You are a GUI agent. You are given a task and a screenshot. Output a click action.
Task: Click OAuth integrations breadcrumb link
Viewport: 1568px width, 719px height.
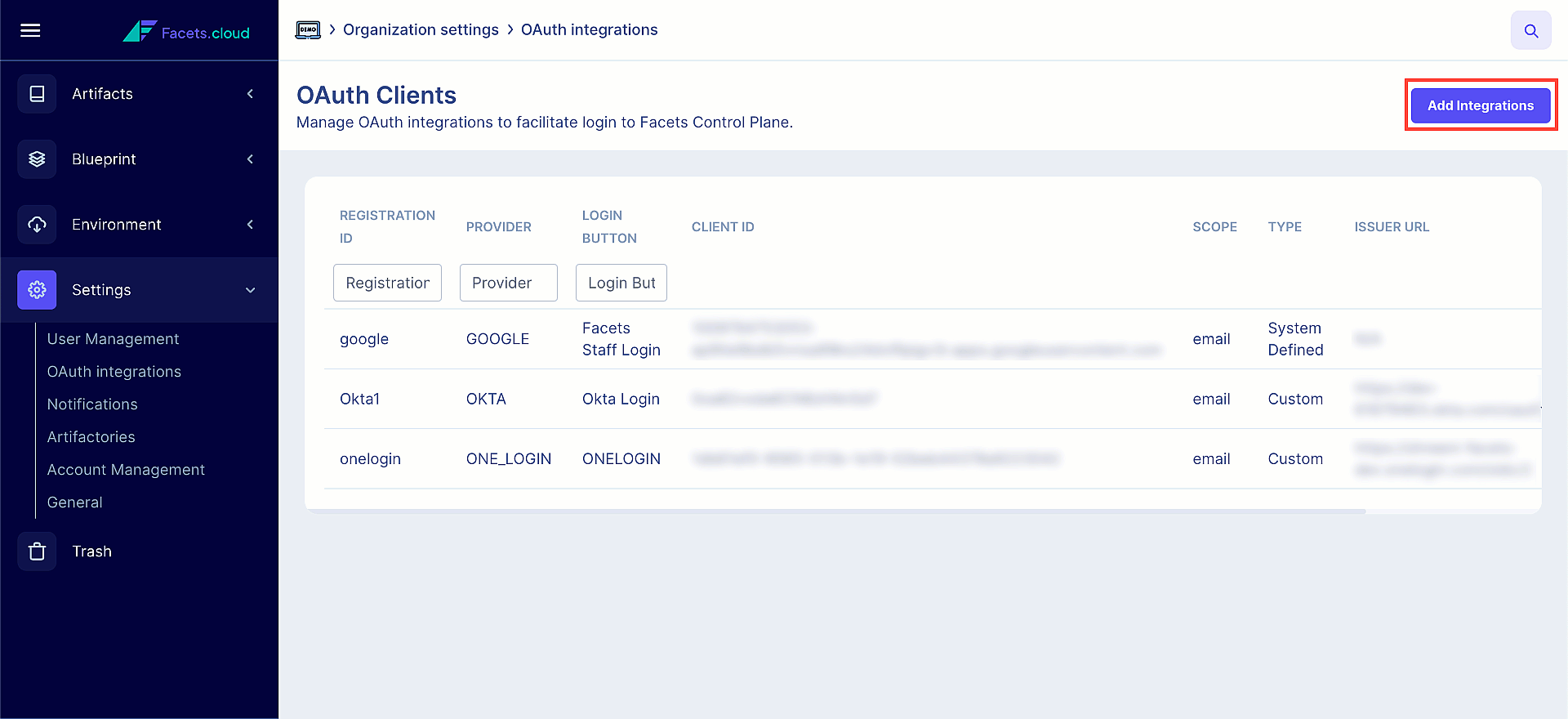coord(590,30)
